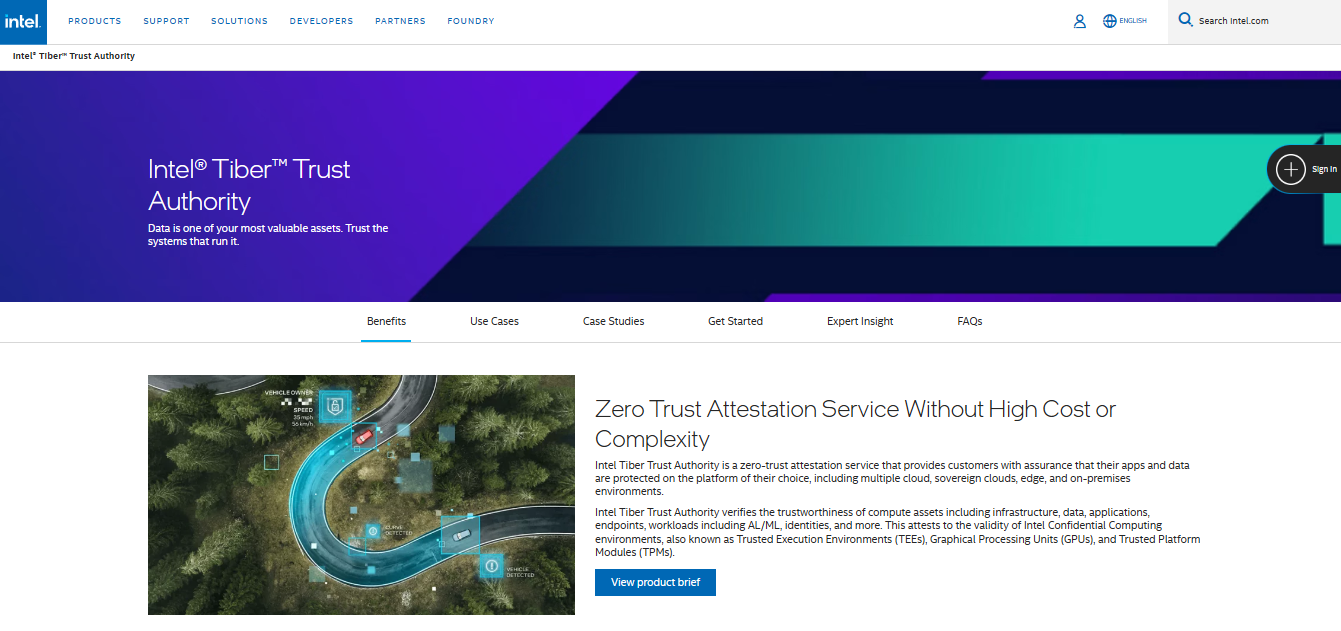Click the search magnifier icon
This screenshot has height=631, width=1341.
1185,20
